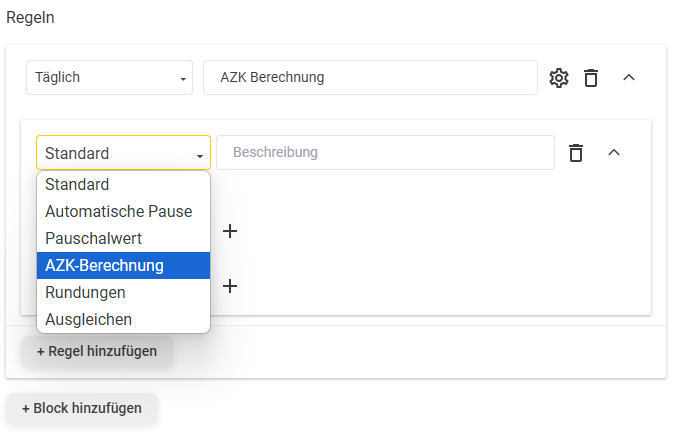The width and height of the screenshot is (675, 438).
Task: Collapse the AZK Berechnung block with its chevron
Action: 629,78
